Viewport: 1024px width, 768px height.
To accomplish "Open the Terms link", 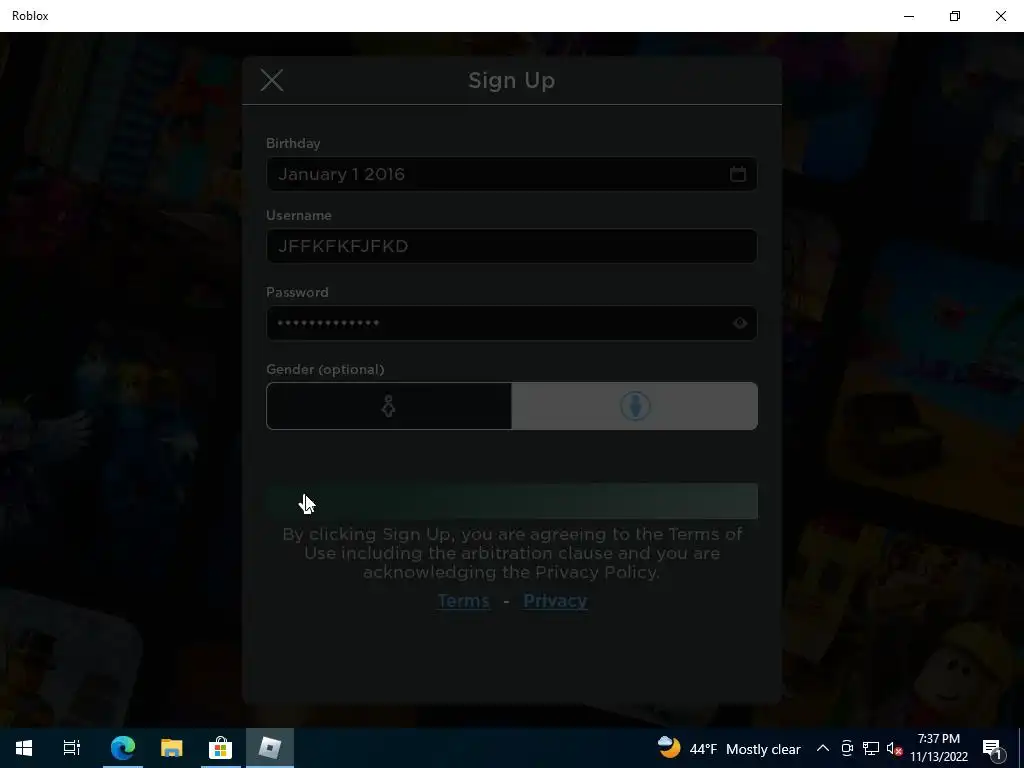I will (463, 601).
